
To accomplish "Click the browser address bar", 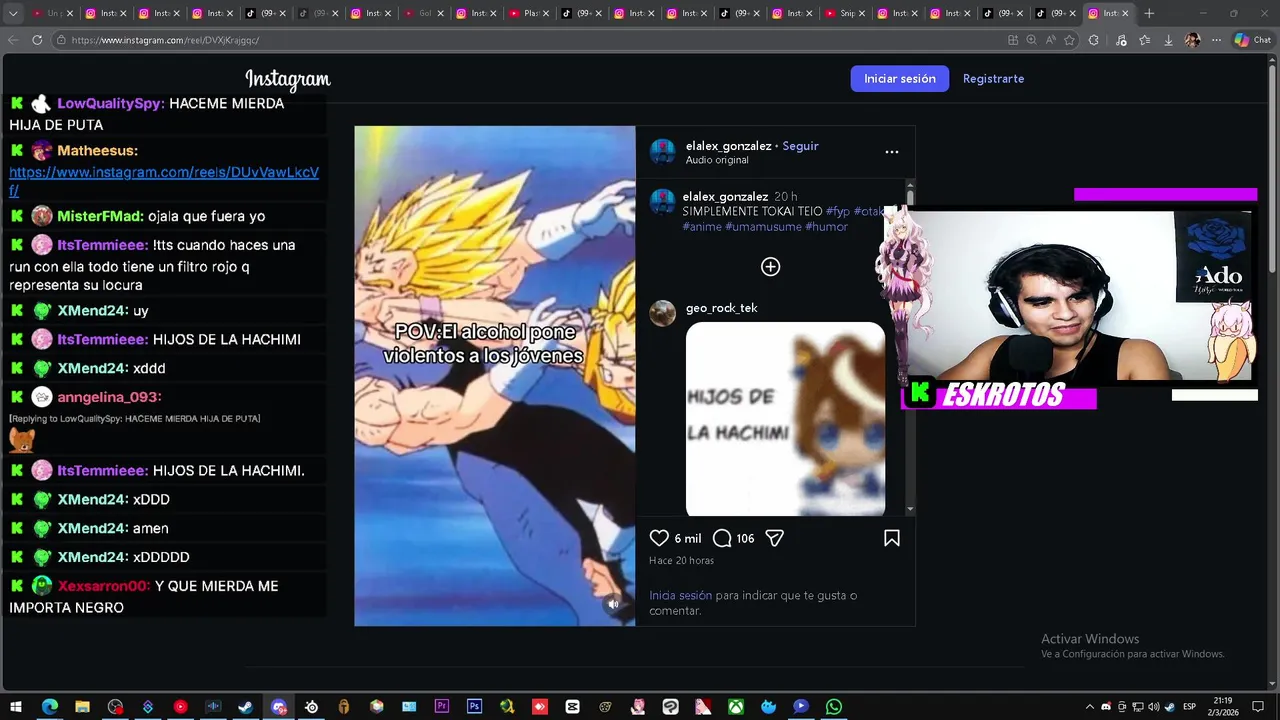I will [x=530, y=40].
